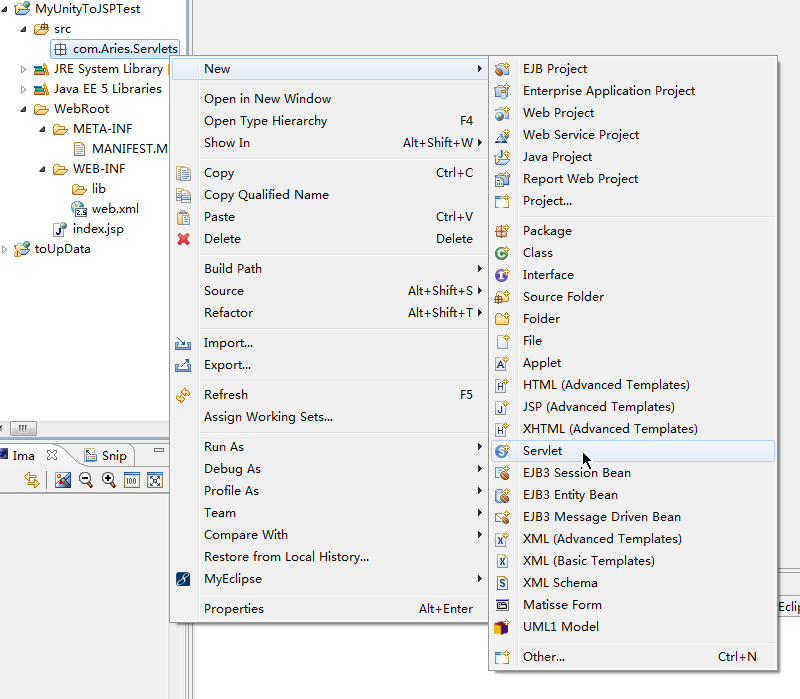Select Paste from the context menu
Screen dimensions: 800x699
330,217
